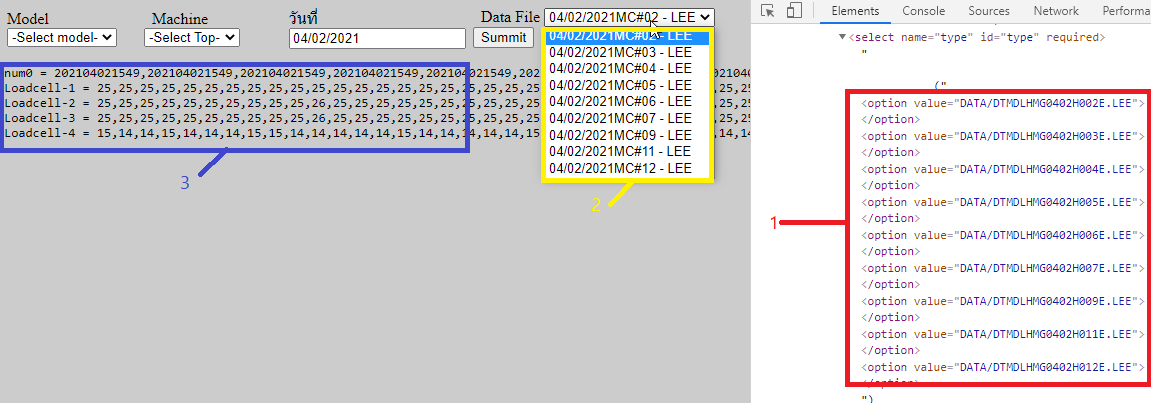1151x403 pixels.
Task: Click option node DTMDLHMG0402H009E.LEE
Action: point(1003,301)
